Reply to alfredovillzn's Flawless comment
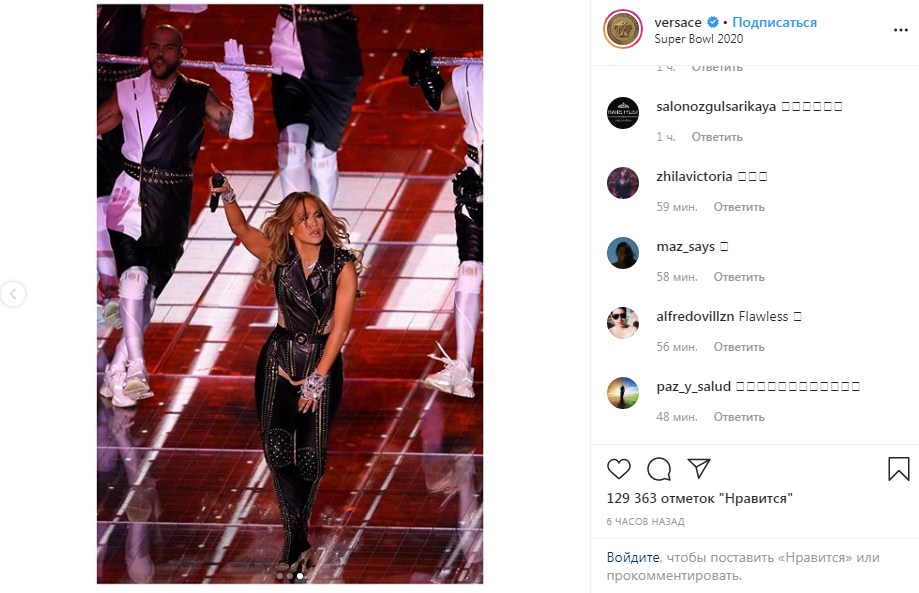The height and width of the screenshot is (593, 919). click(x=739, y=347)
